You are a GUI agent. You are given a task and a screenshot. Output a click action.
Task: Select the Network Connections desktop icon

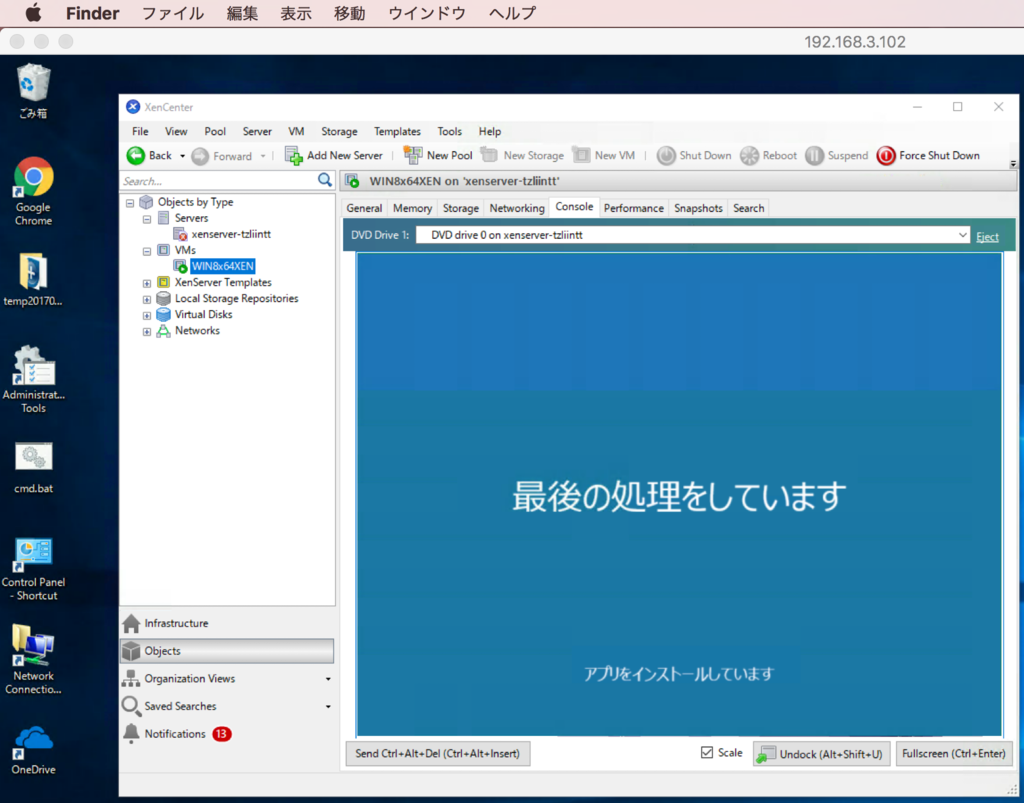[x=33, y=659]
